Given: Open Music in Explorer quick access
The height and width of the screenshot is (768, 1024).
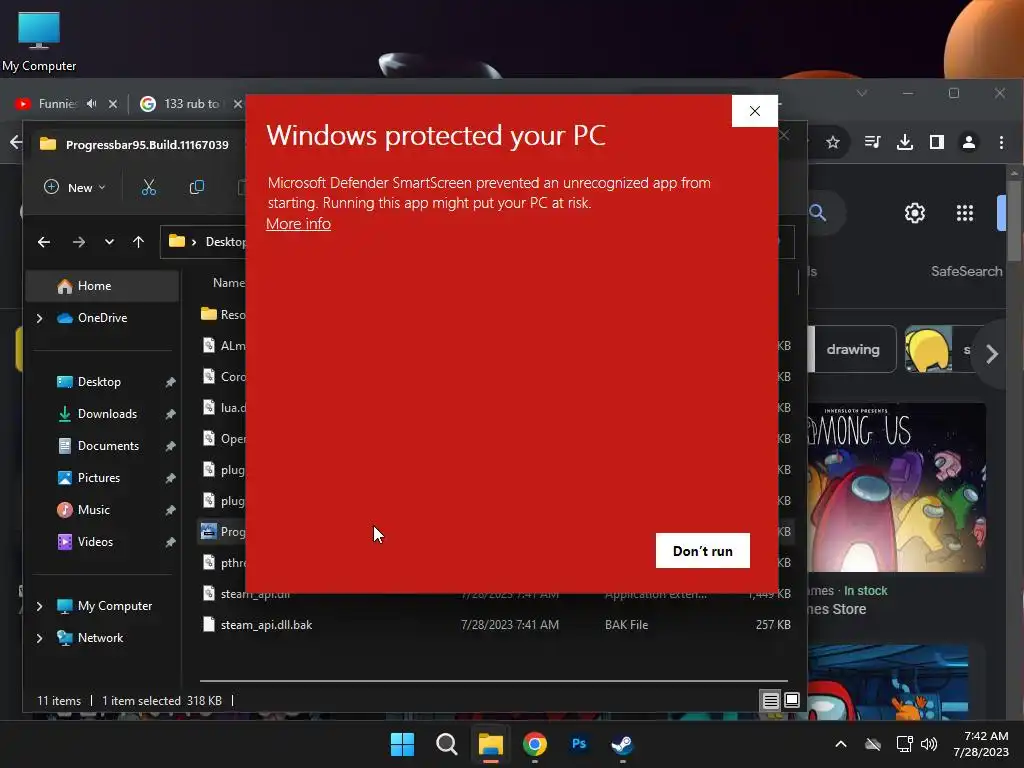Looking at the screenshot, I should click(93, 510).
